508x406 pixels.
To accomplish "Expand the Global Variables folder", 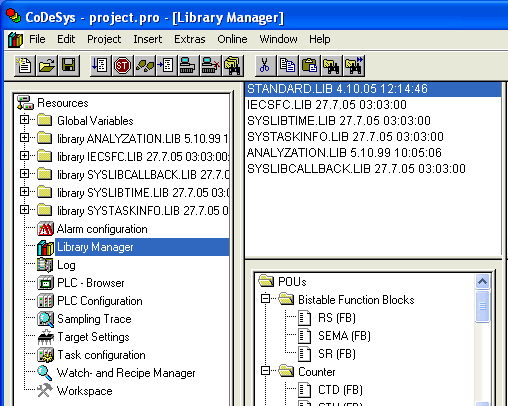I will pyautogui.click(x=24, y=120).
